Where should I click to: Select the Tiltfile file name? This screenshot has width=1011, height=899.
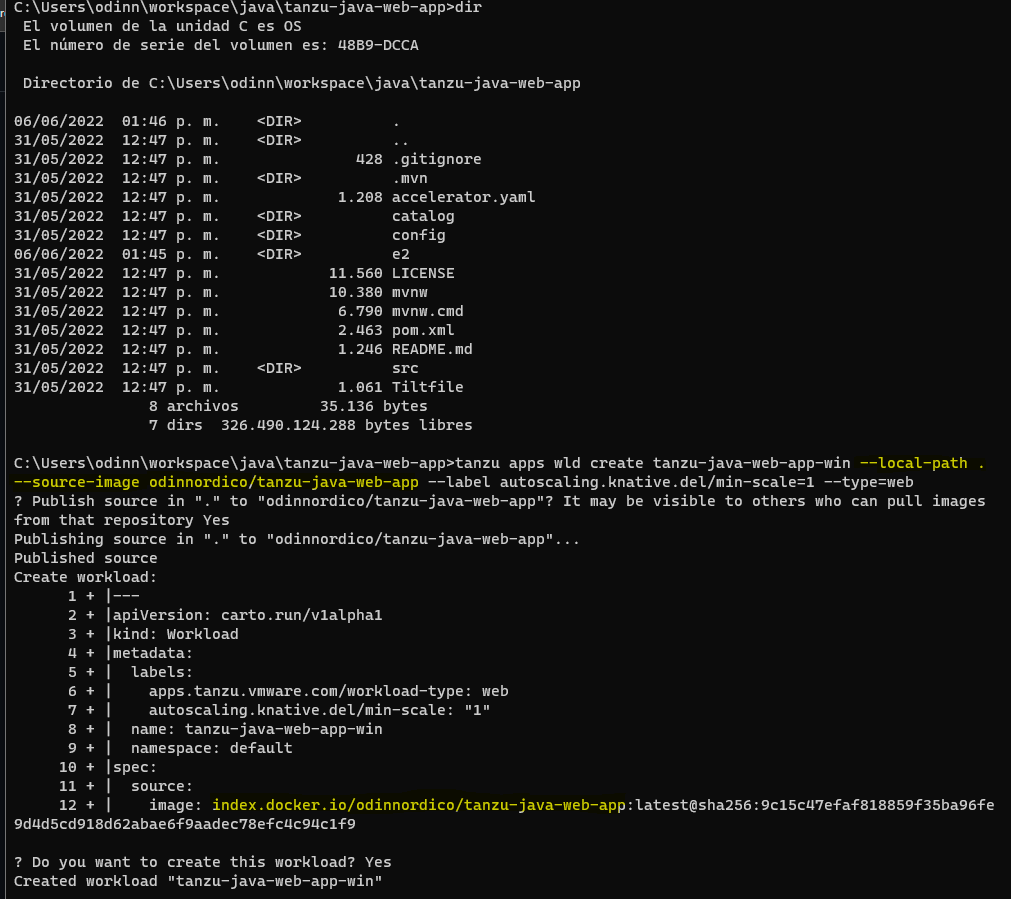coord(427,387)
